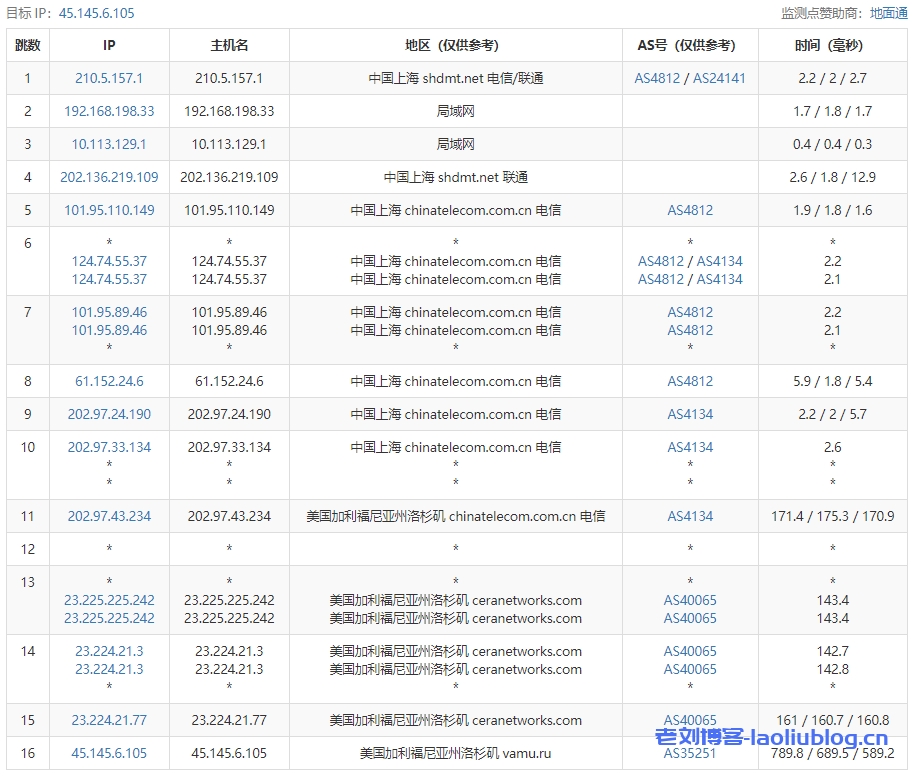Open the 地面通 sponsor link
The image size is (914, 775).
(888, 13)
